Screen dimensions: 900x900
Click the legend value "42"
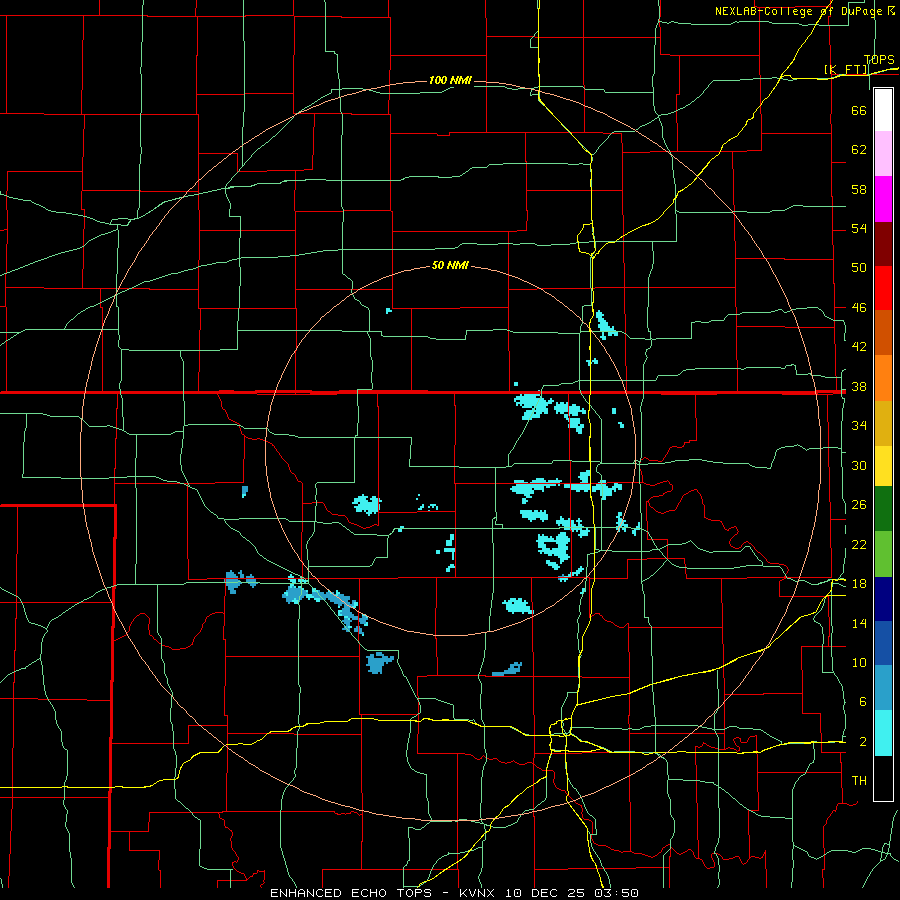point(859,347)
